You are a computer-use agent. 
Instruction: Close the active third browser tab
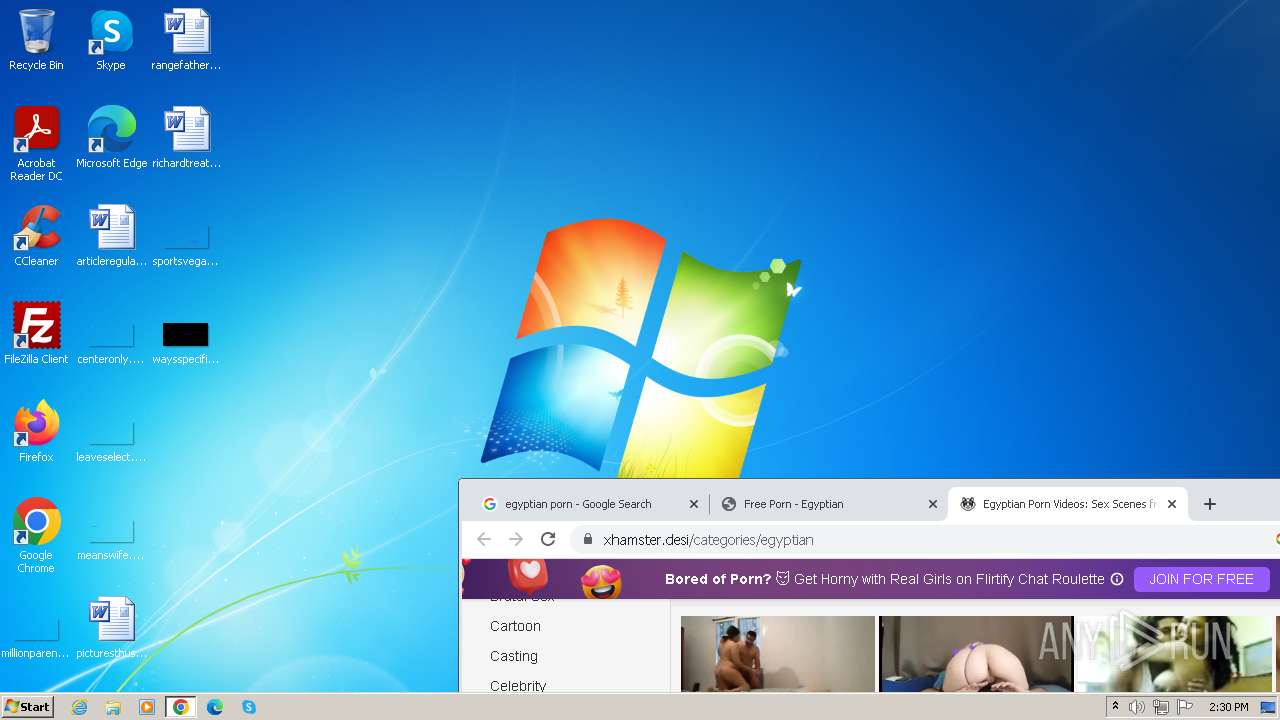(1172, 504)
